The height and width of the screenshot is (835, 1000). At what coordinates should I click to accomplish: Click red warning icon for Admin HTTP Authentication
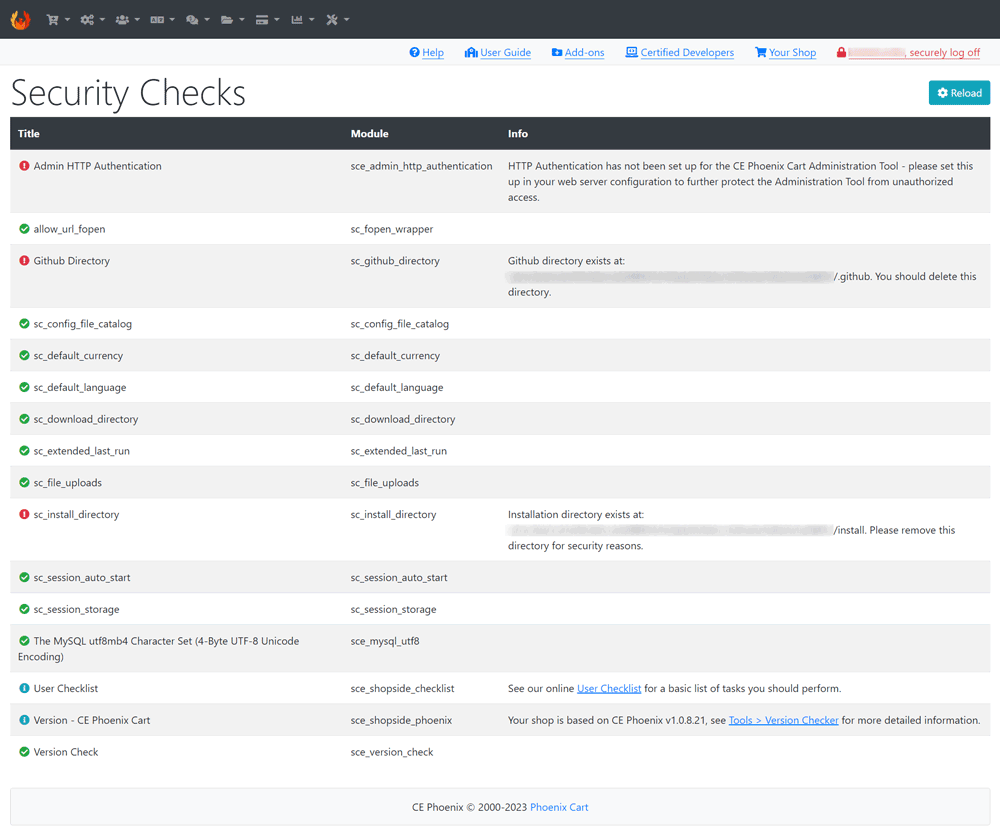[x=24, y=166]
